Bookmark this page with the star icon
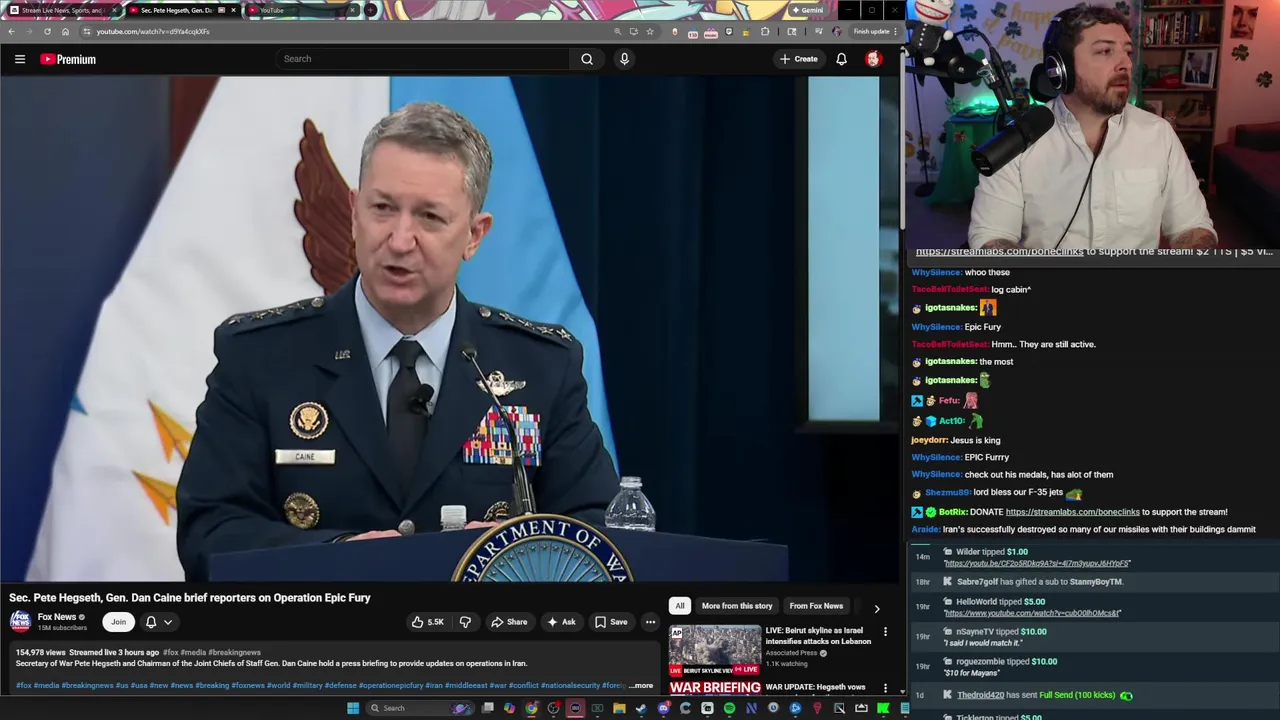The image size is (1280, 720). (x=650, y=31)
